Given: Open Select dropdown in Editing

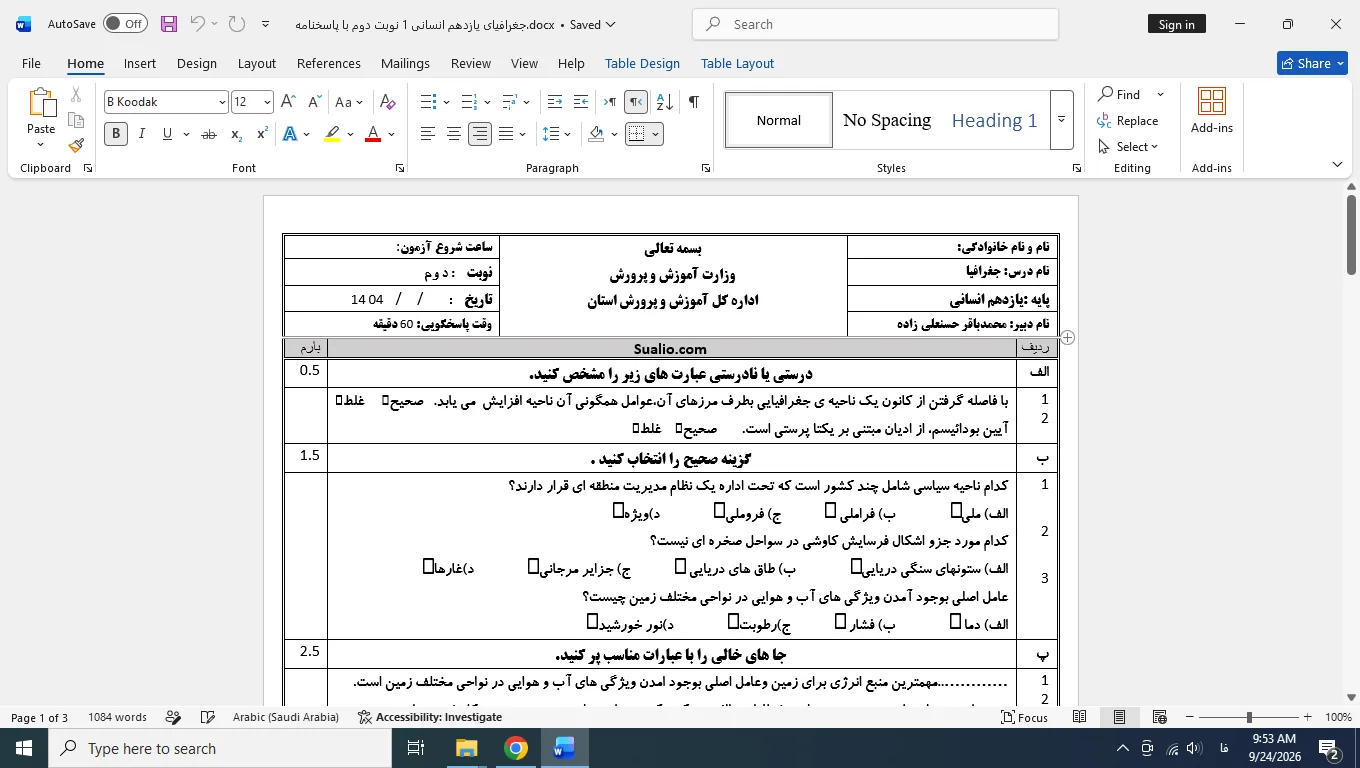Looking at the screenshot, I should point(1128,146).
